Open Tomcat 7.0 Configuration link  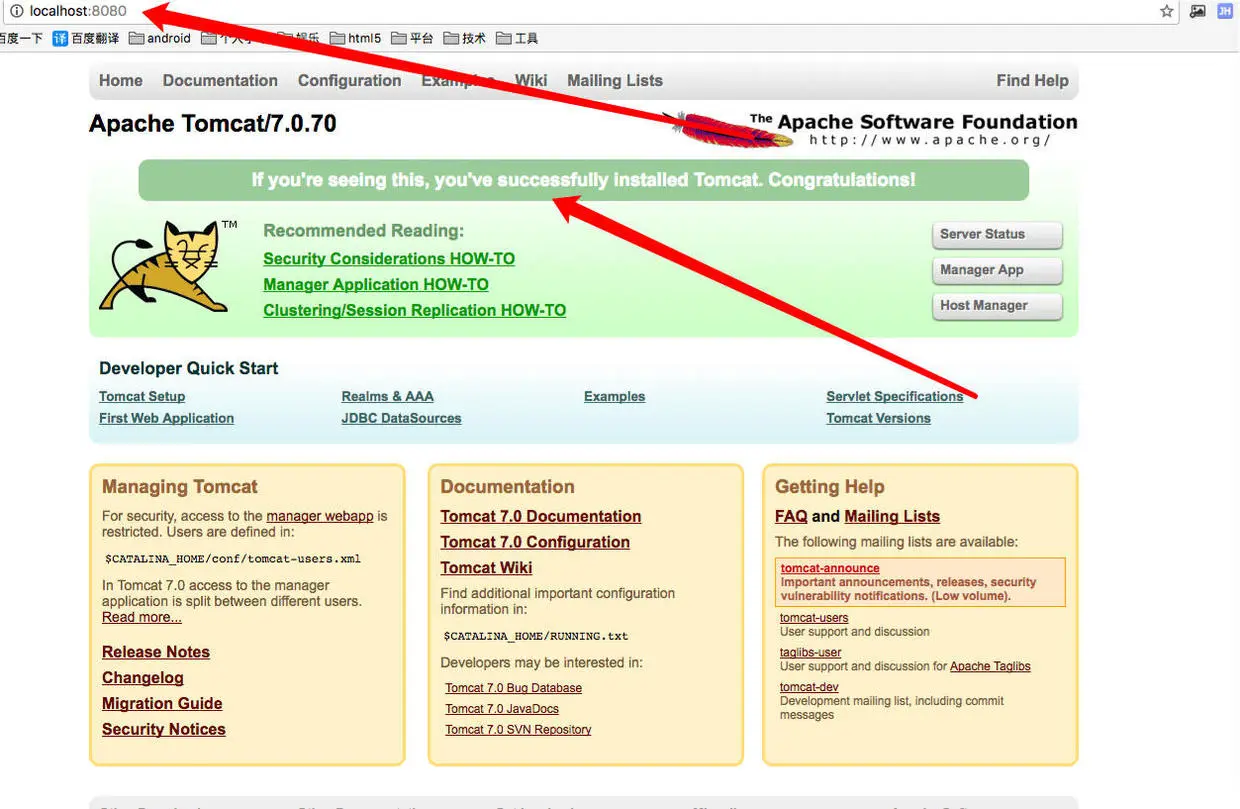coord(535,543)
